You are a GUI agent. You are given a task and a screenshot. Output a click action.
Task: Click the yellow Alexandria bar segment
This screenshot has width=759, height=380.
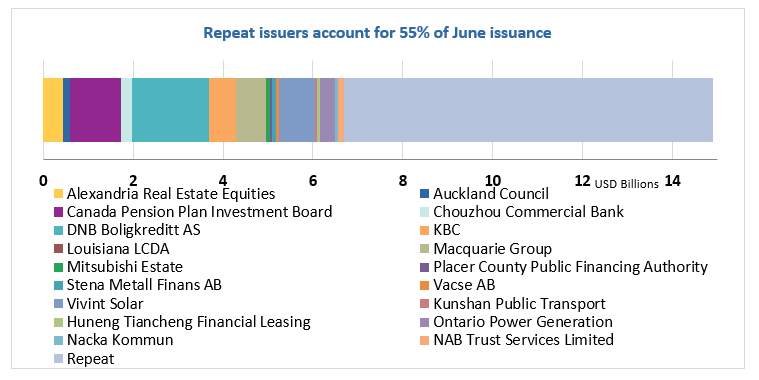coord(53,110)
